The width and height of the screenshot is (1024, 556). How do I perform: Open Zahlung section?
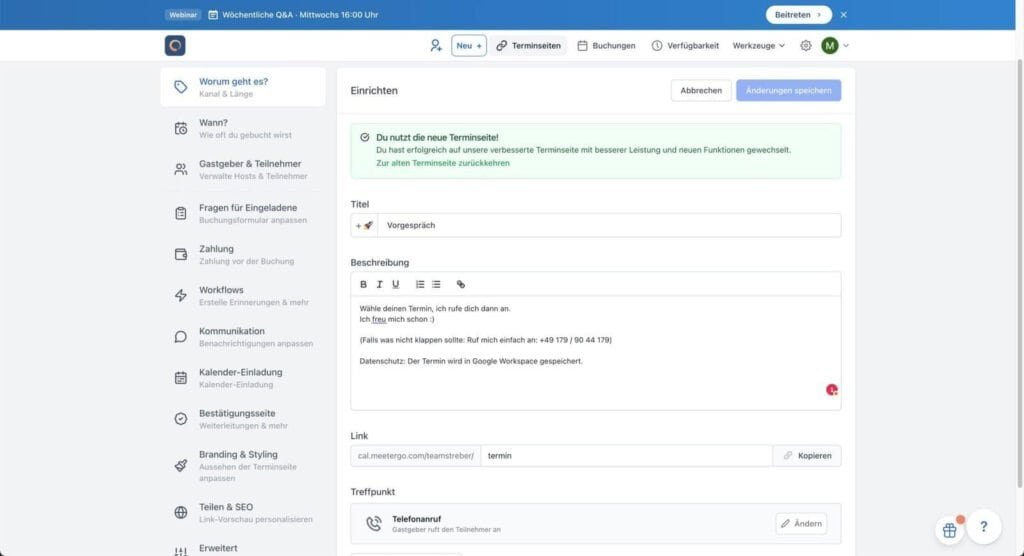(x=243, y=254)
